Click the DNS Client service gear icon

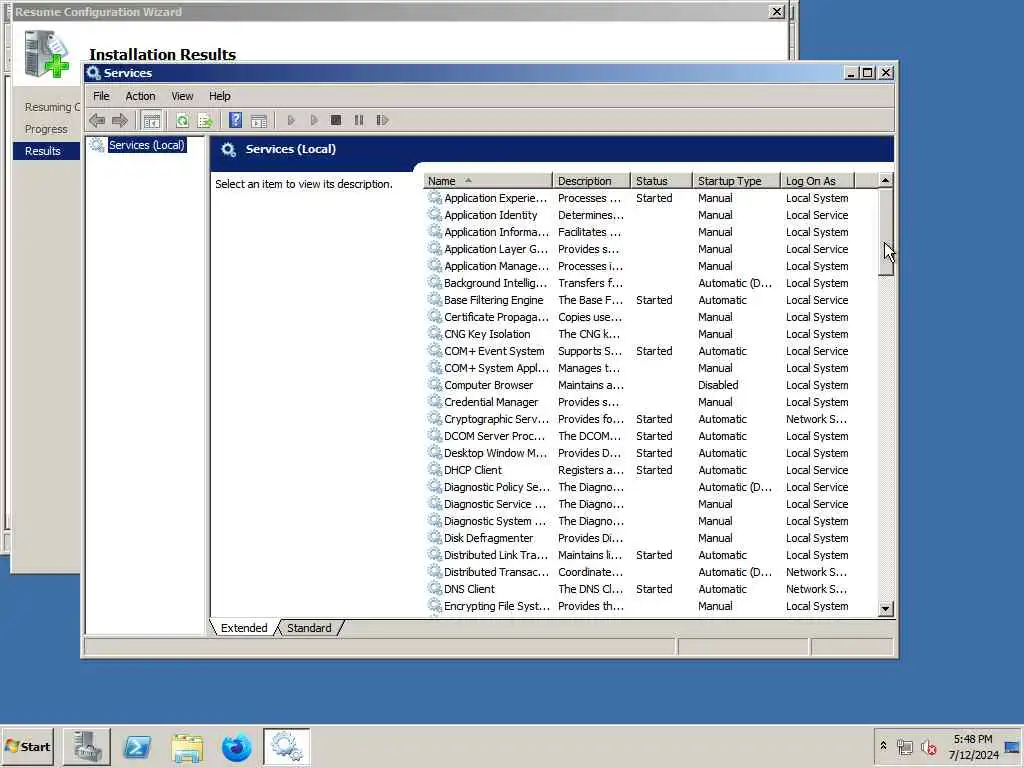coord(434,588)
